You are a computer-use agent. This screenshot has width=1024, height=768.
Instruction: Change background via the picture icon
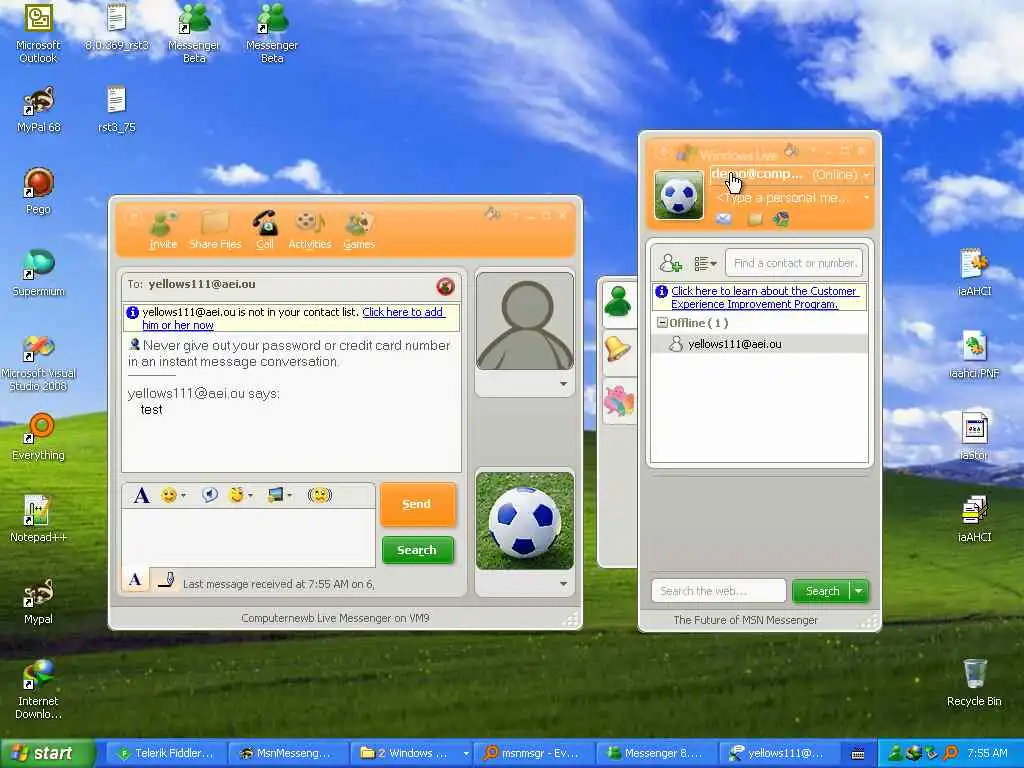tap(276, 495)
